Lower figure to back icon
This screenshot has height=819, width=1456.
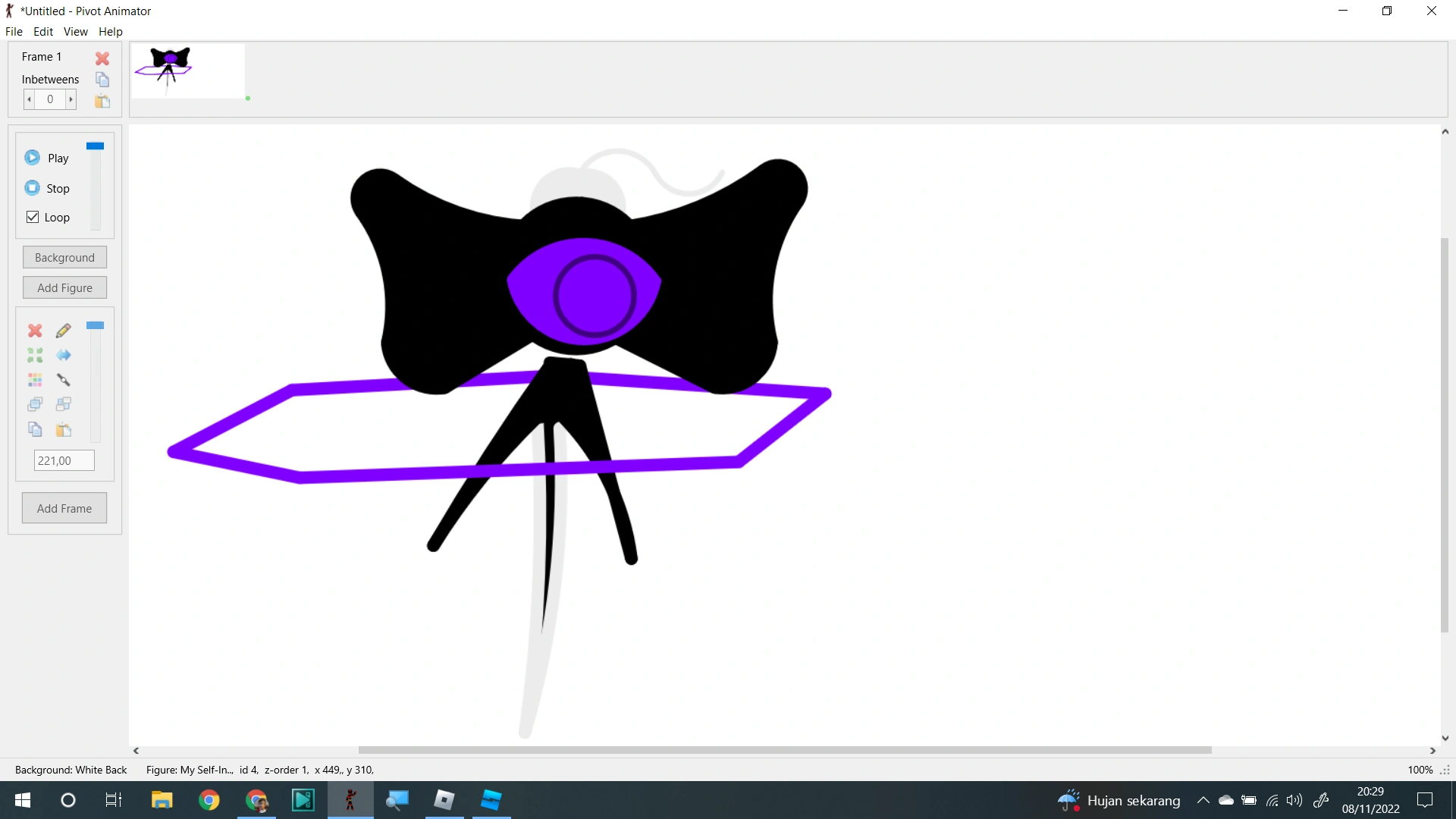pyautogui.click(x=64, y=404)
